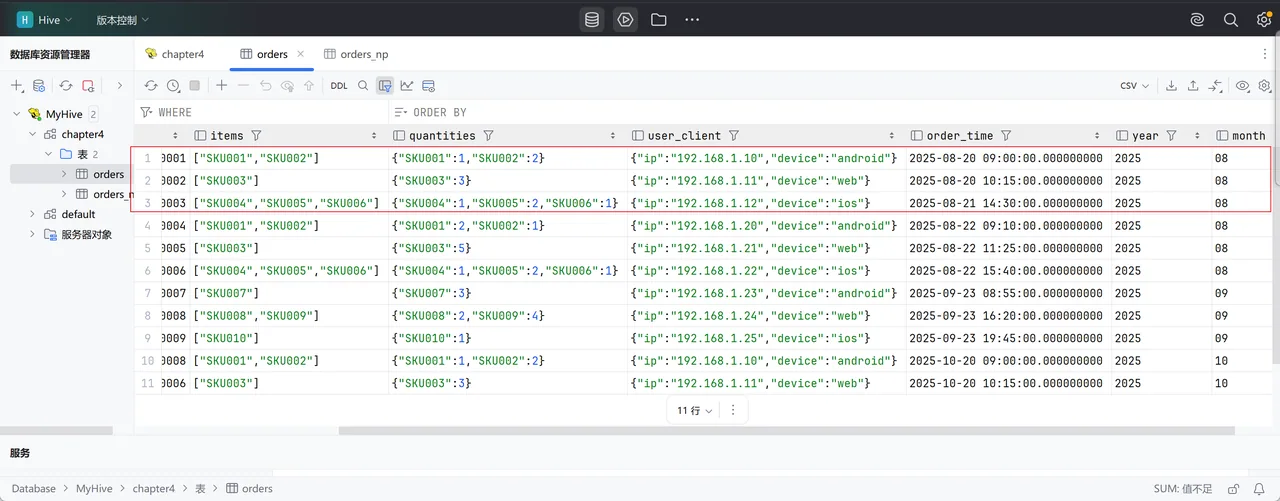Expand the orders table tree node
The height and width of the screenshot is (501, 1280).
[65, 174]
